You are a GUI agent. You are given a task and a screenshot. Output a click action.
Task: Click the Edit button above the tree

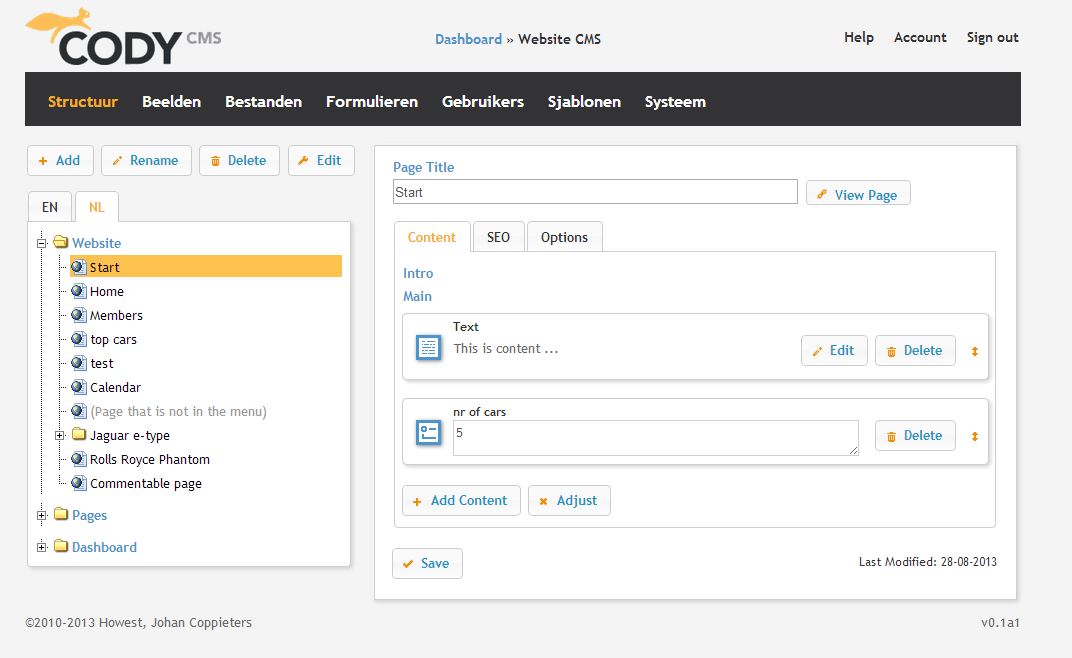click(x=321, y=160)
